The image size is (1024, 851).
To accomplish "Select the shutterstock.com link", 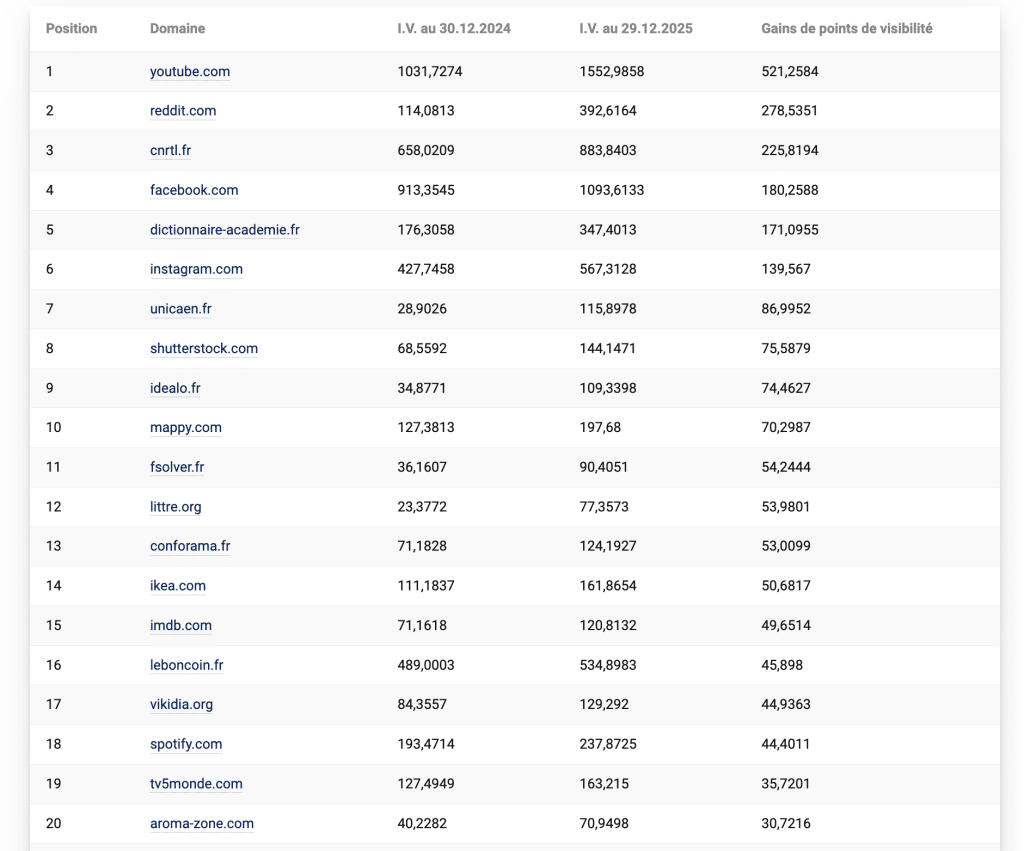I will pos(204,349).
